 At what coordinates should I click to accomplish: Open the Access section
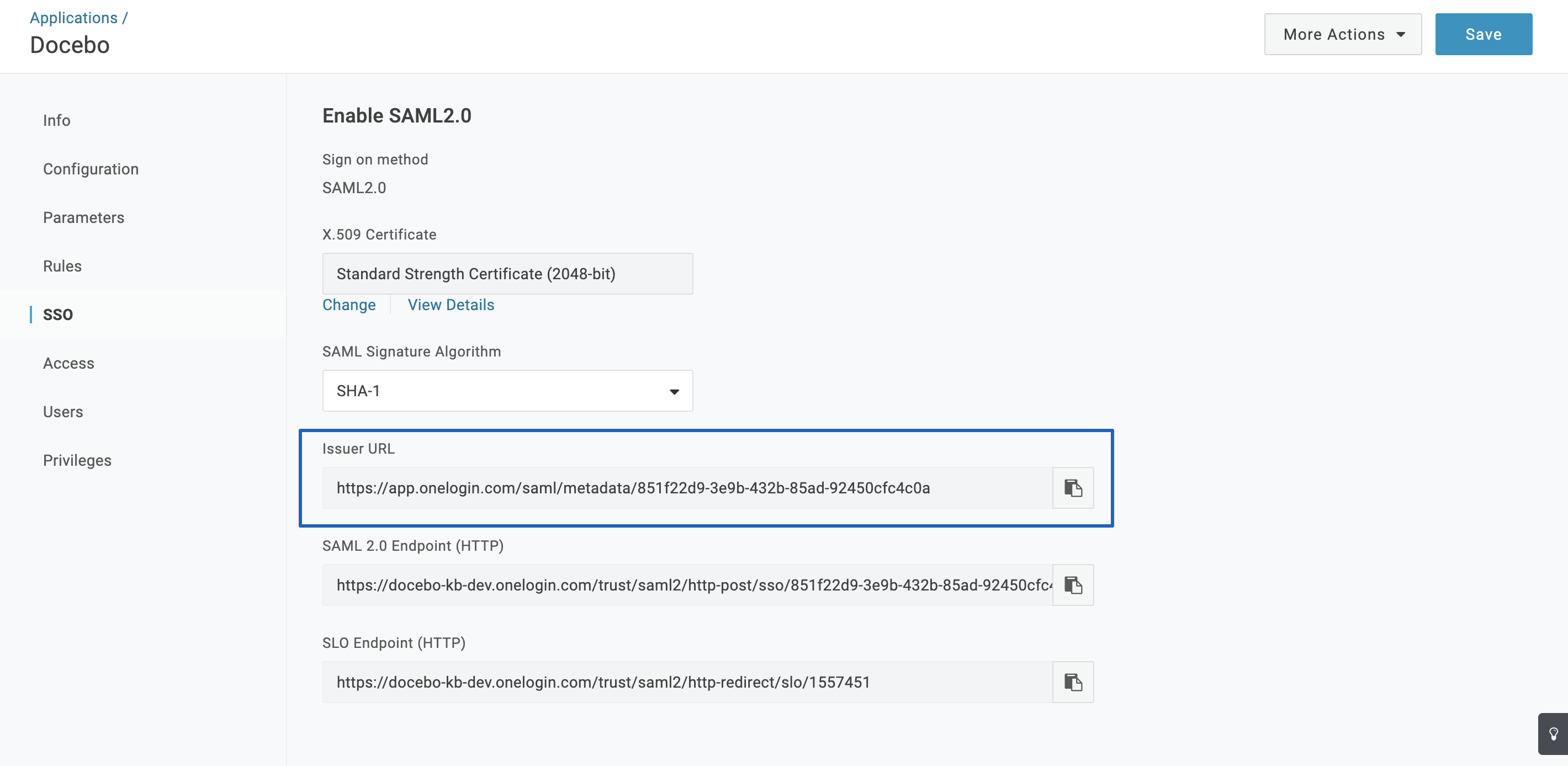tap(68, 363)
